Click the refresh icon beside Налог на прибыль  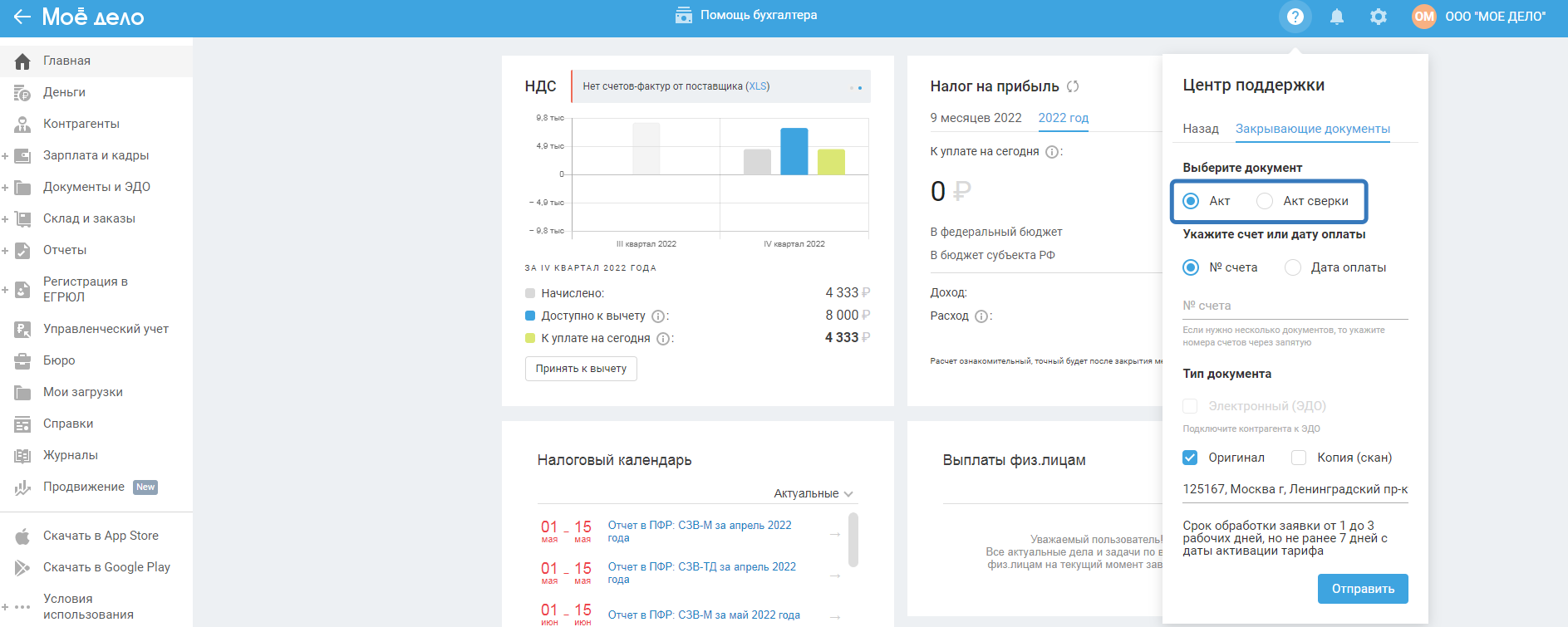click(1073, 86)
